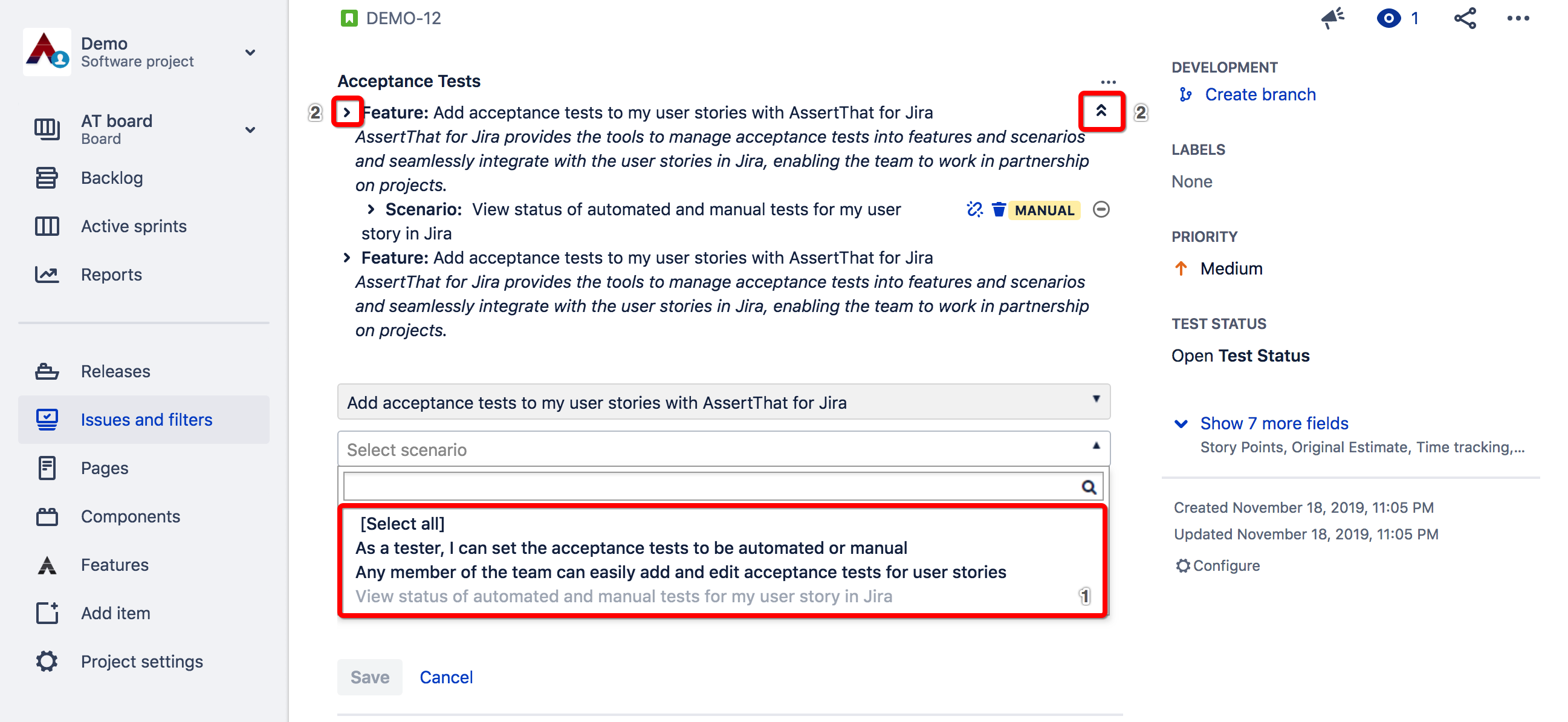Viewport: 1568px width, 722px height.
Task: Expand the first Feature chevron
Action: (347, 112)
